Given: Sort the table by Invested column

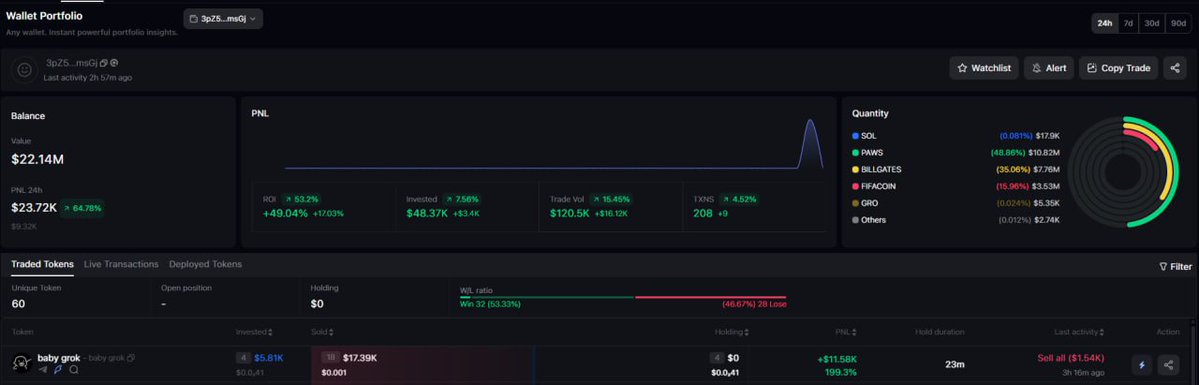Looking at the screenshot, I should pyautogui.click(x=255, y=332).
